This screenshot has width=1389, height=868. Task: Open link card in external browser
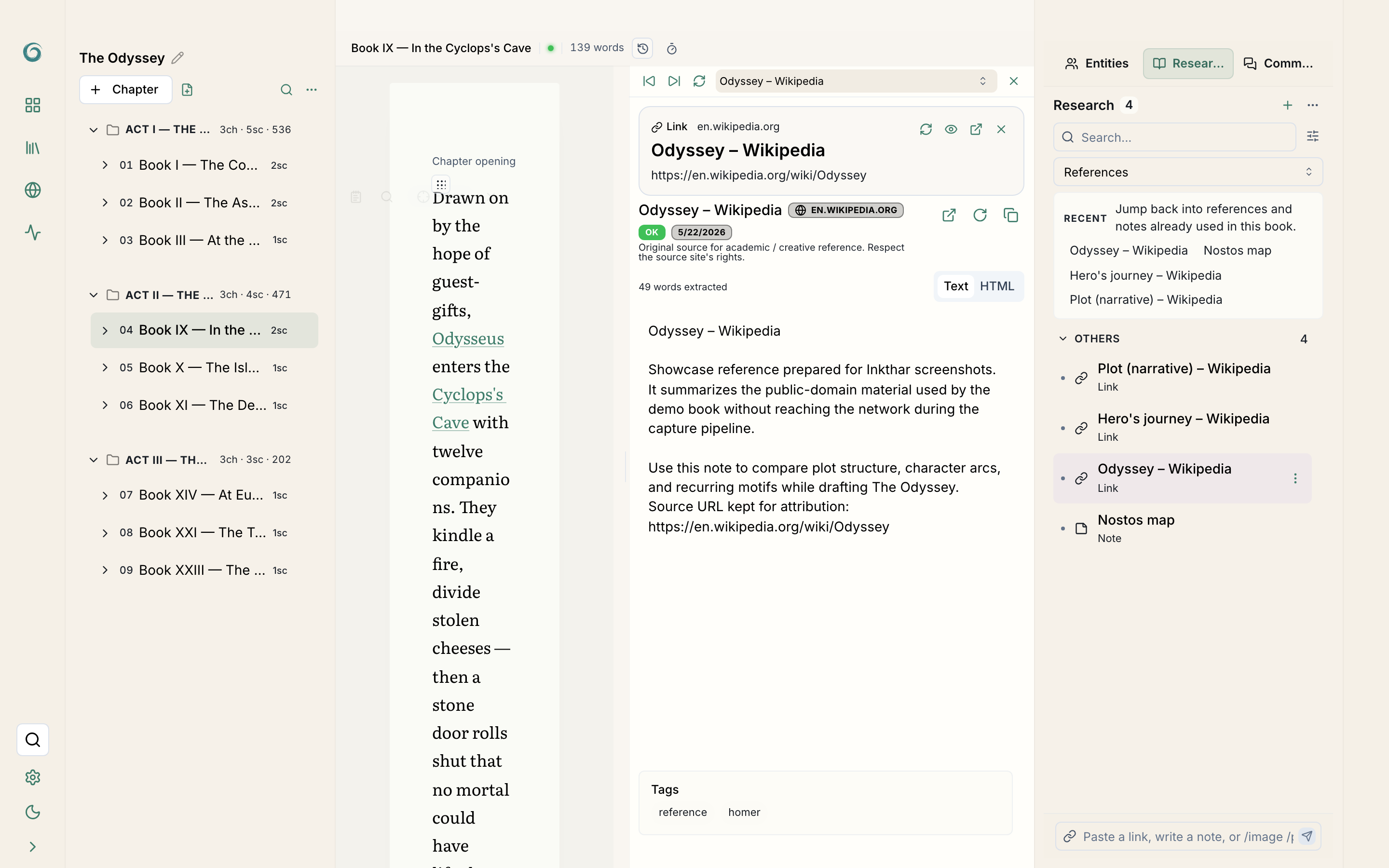[x=976, y=129]
